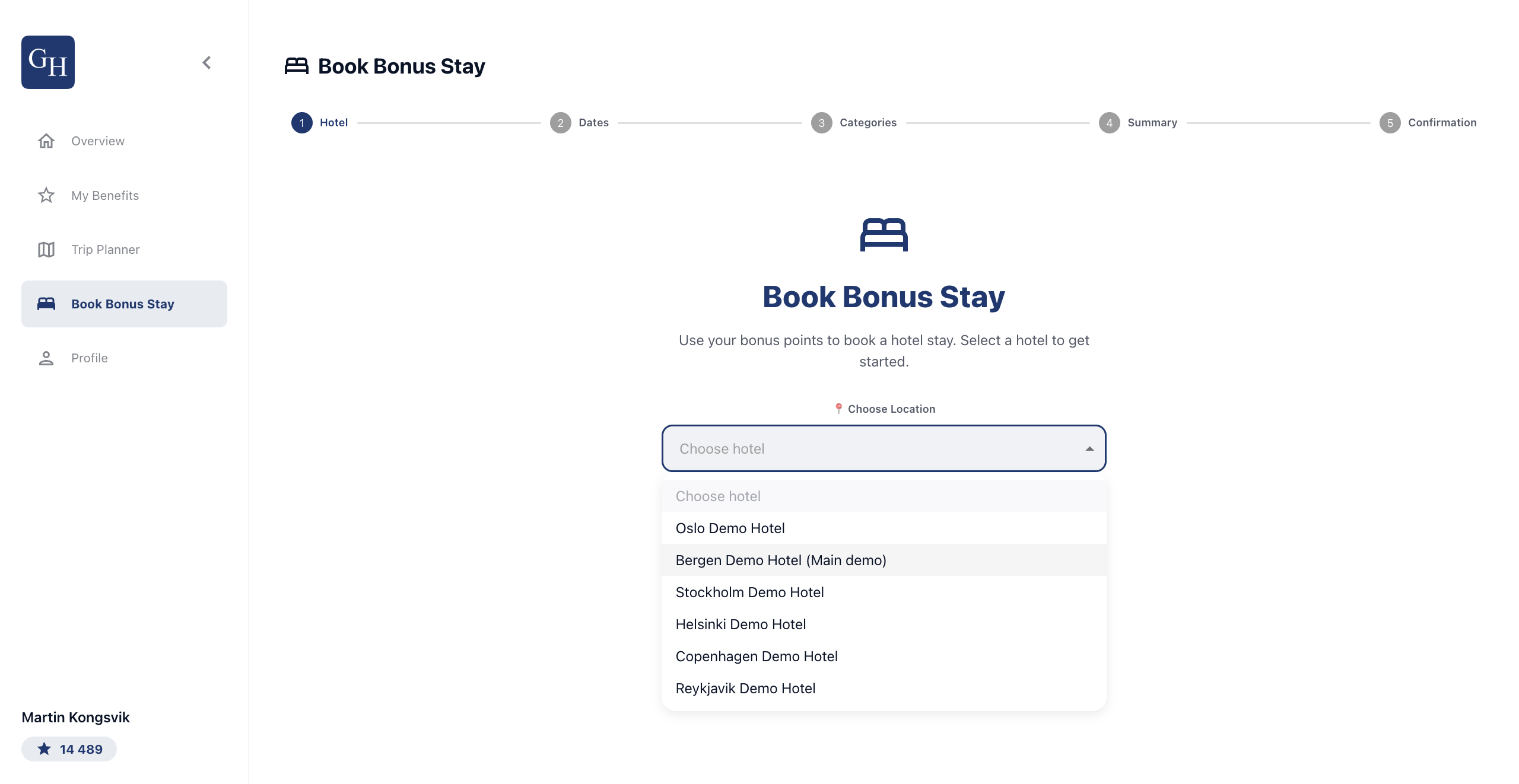The width and height of the screenshot is (1519, 784).
Task: Click the Book Bonus Stay bed icon in sidebar
Action: coord(46,304)
